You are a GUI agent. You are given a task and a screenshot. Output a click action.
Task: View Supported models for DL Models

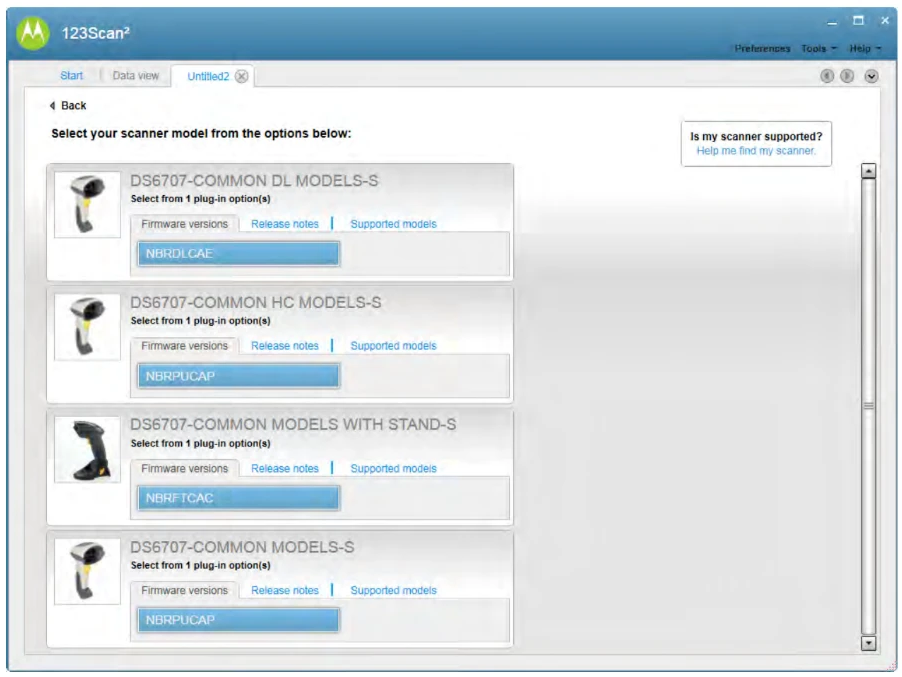pos(393,224)
